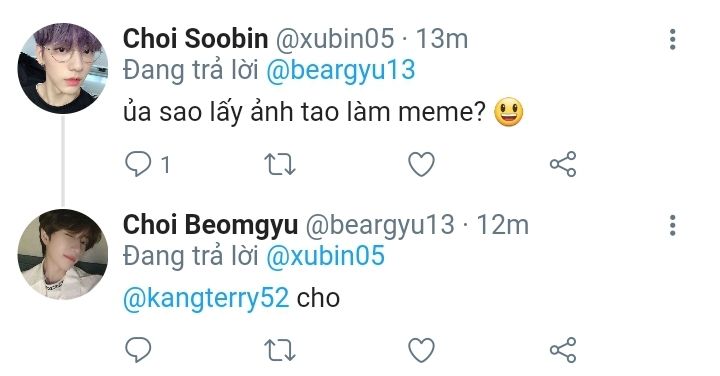The image size is (720, 376).
Task: Follow the @beargyu13 reply mention link
Action: pyautogui.click(x=340, y=71)
